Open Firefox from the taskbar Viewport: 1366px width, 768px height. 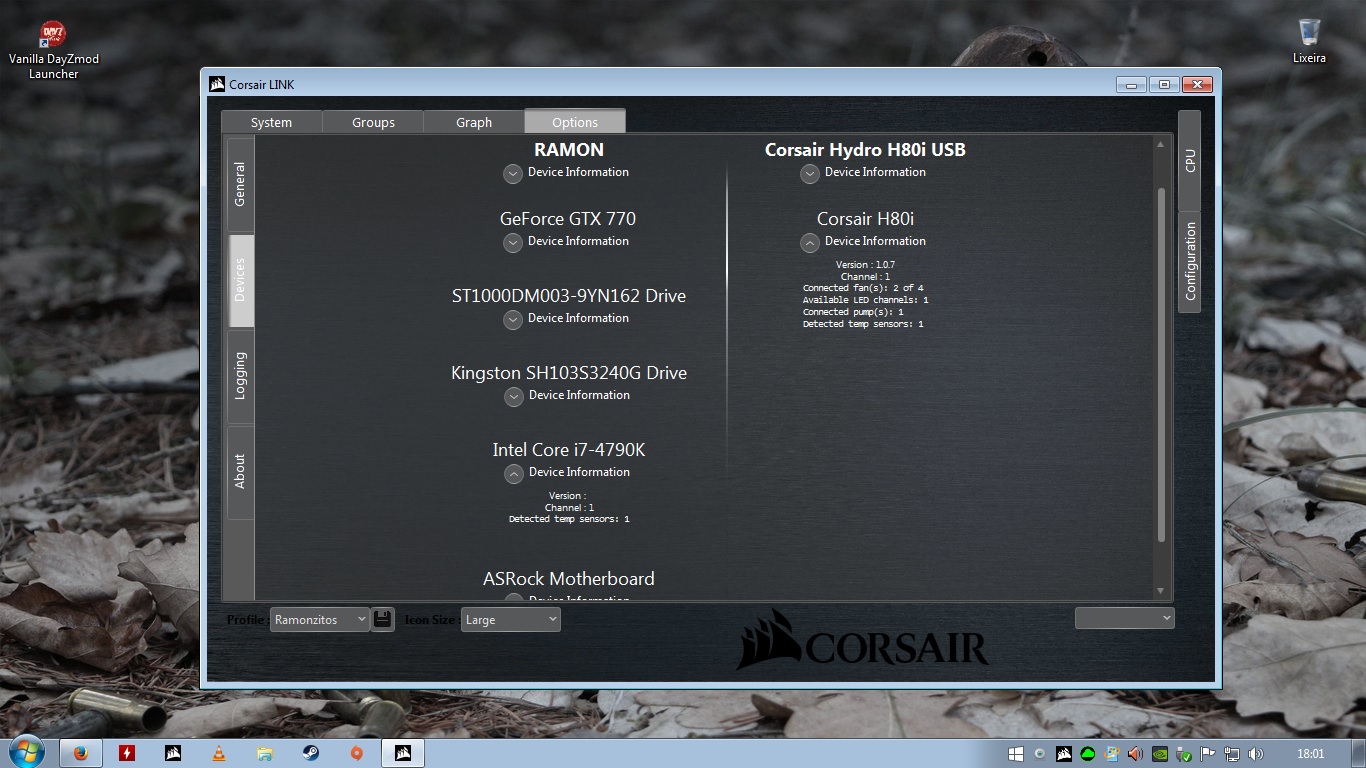[80, 753]
